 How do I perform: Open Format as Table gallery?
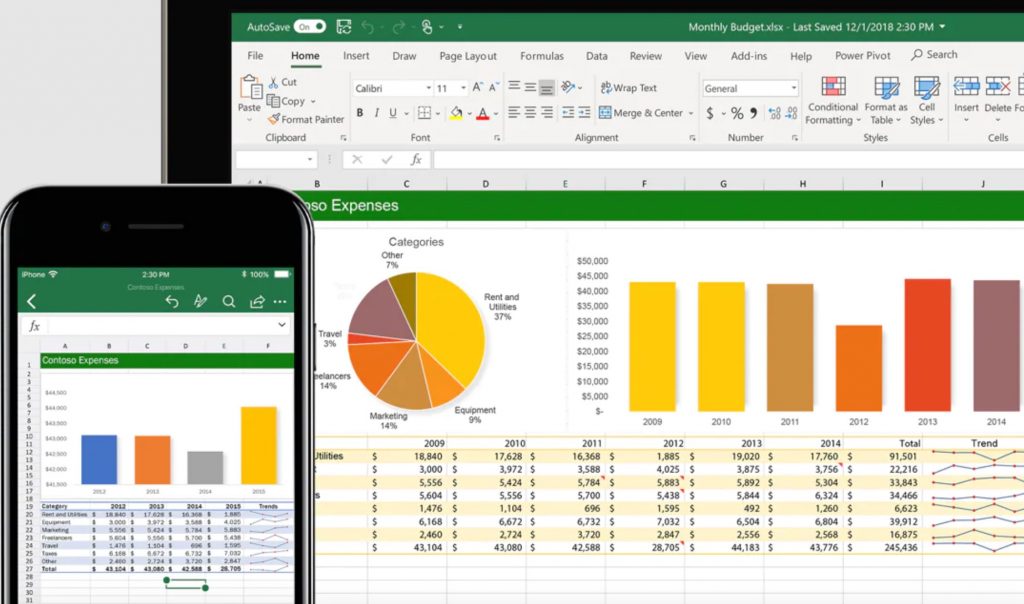pos(886,100)
